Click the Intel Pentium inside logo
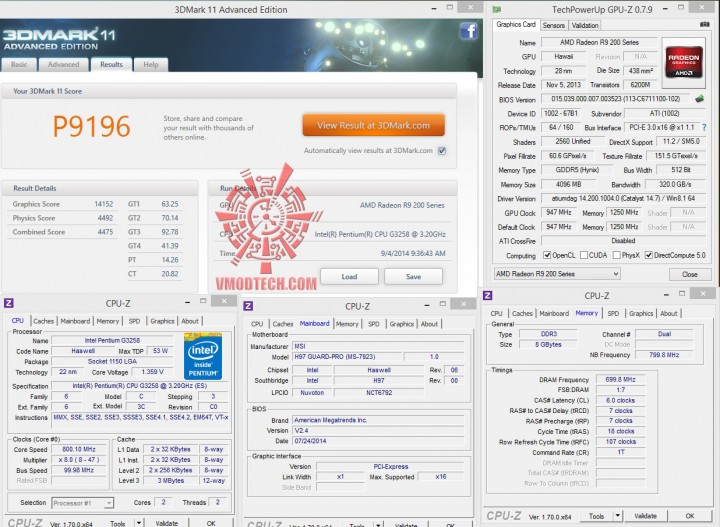The image size is (720, 527). pyautogui.click(x=202, y=356)
